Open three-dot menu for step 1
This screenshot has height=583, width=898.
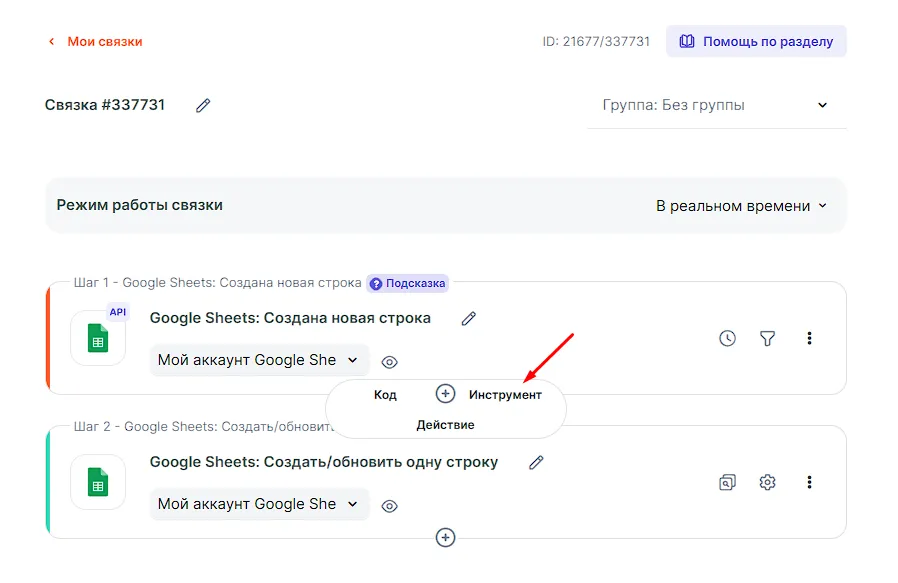tap(809, 339)
